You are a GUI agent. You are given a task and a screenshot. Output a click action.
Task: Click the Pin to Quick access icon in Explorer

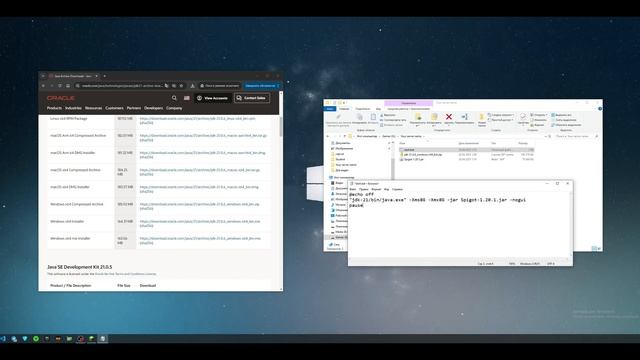pyautogui.click(x=338, y=117)
